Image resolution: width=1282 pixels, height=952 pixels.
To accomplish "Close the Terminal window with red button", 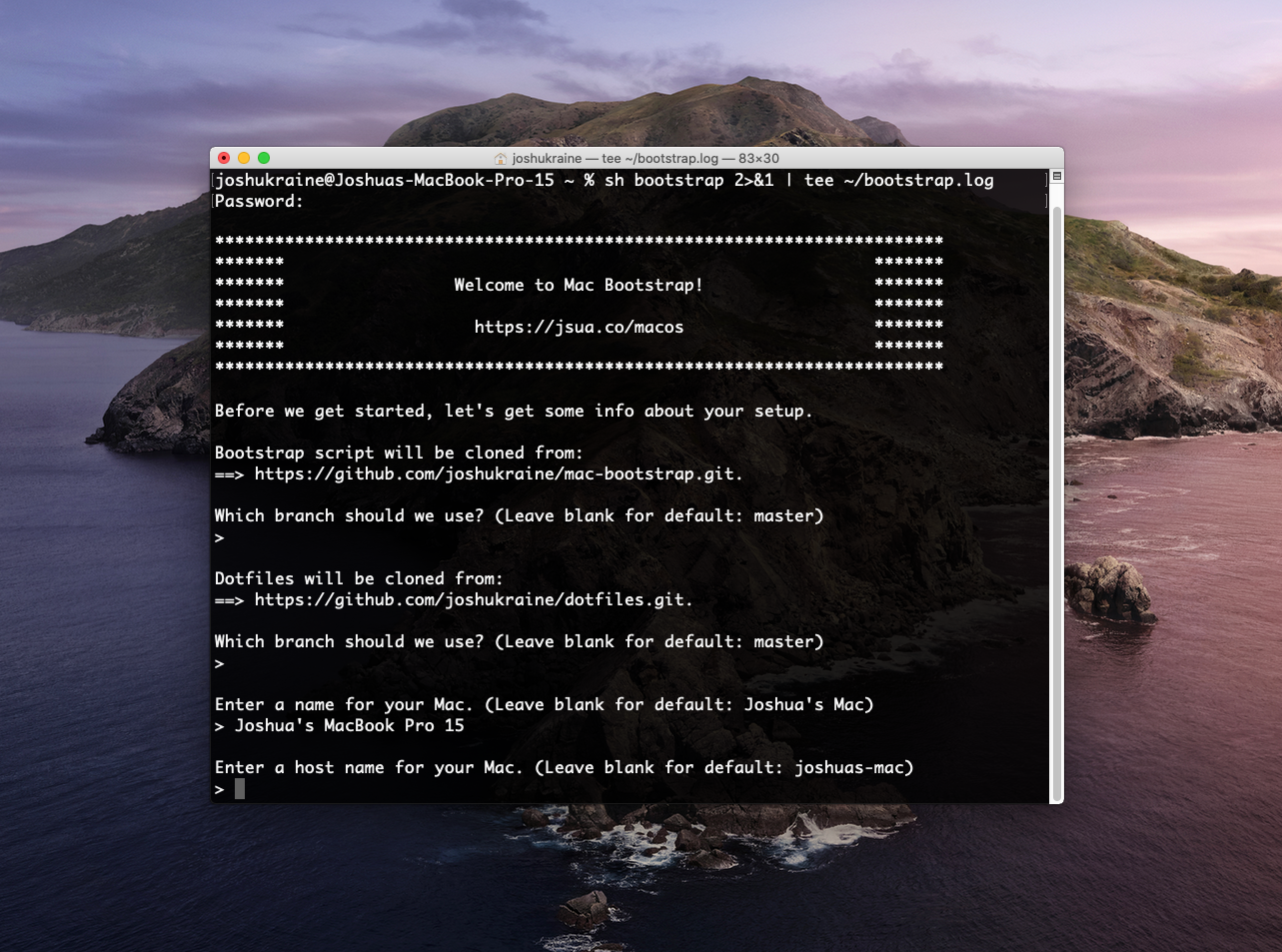I will click(224, 158).
